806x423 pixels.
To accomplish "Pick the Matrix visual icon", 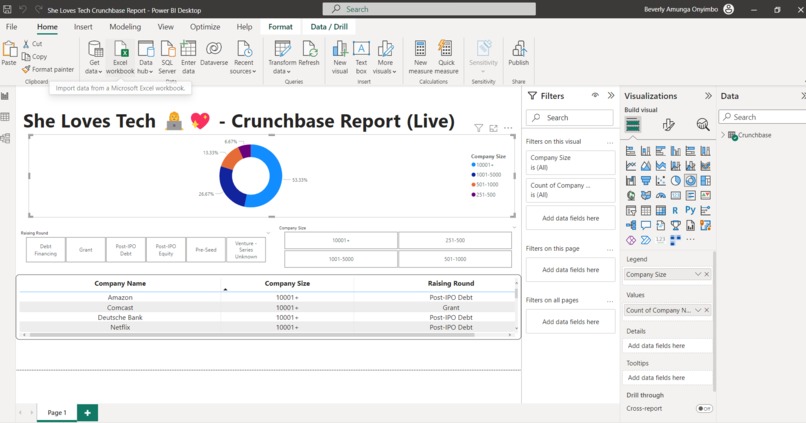I will pyautogui.click(x=661, y=211).
